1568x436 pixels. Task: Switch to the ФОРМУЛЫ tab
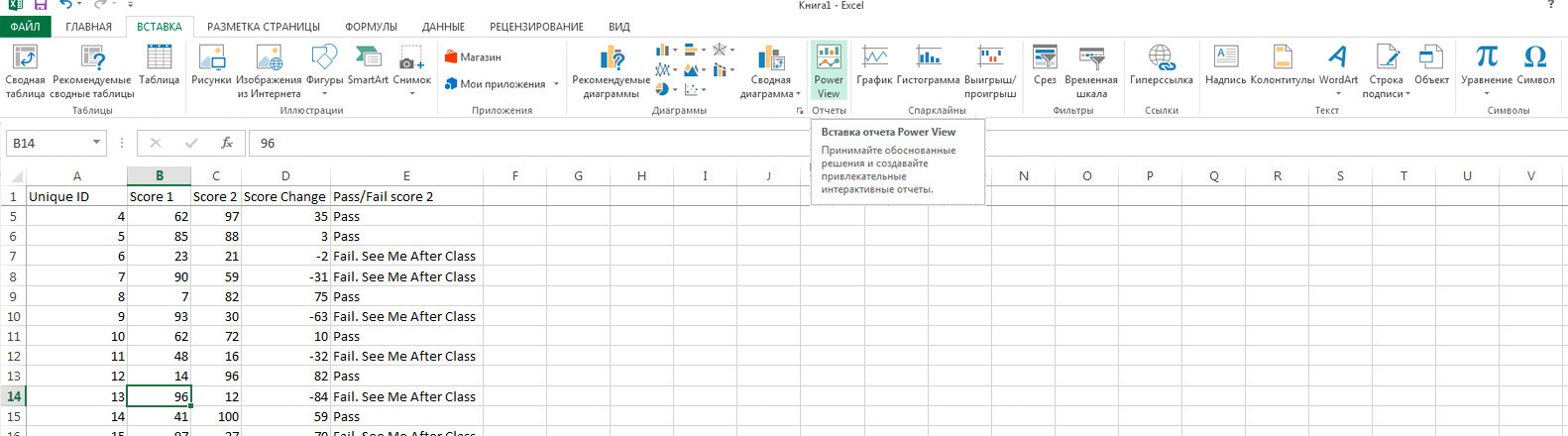click(x=371, y=27)
